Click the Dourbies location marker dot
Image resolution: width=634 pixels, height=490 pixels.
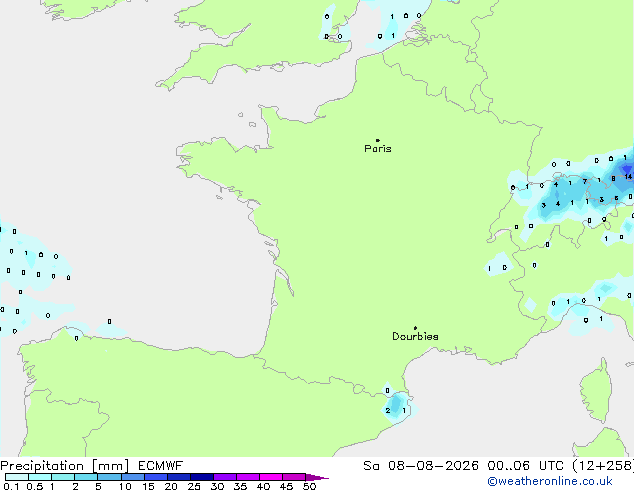[x=415, y=328]
